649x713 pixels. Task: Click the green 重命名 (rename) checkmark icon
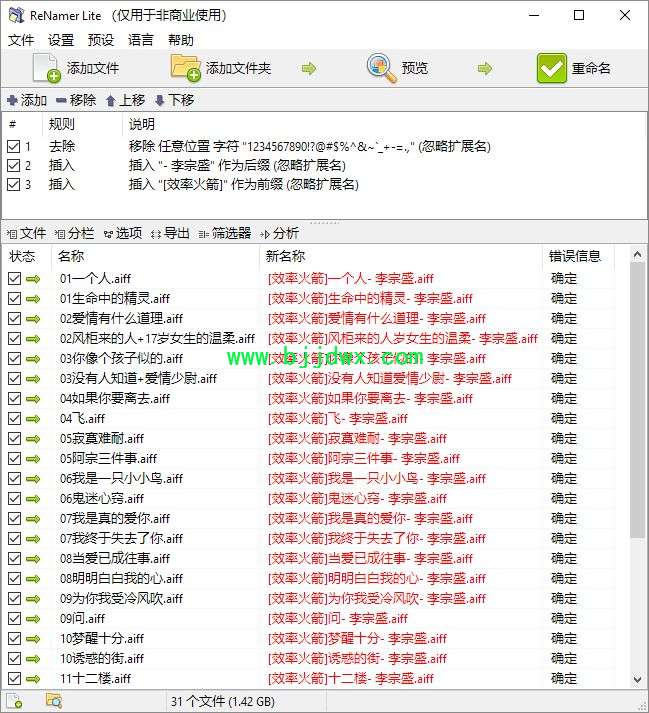point(551,68)
